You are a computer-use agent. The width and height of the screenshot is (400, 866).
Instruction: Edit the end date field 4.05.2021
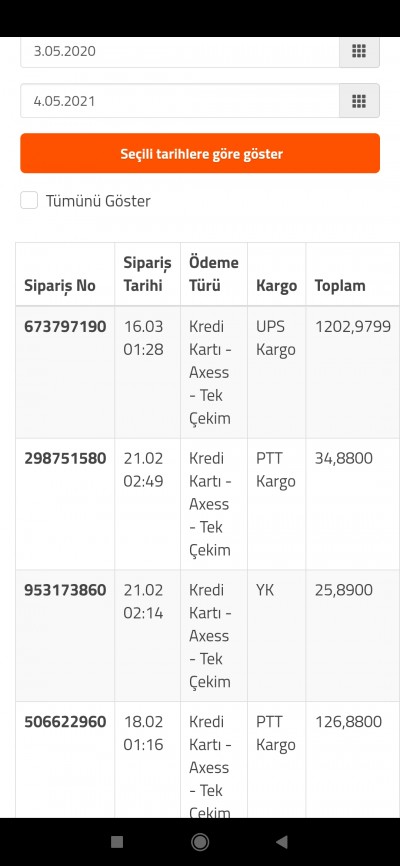(x=180, y=101)
